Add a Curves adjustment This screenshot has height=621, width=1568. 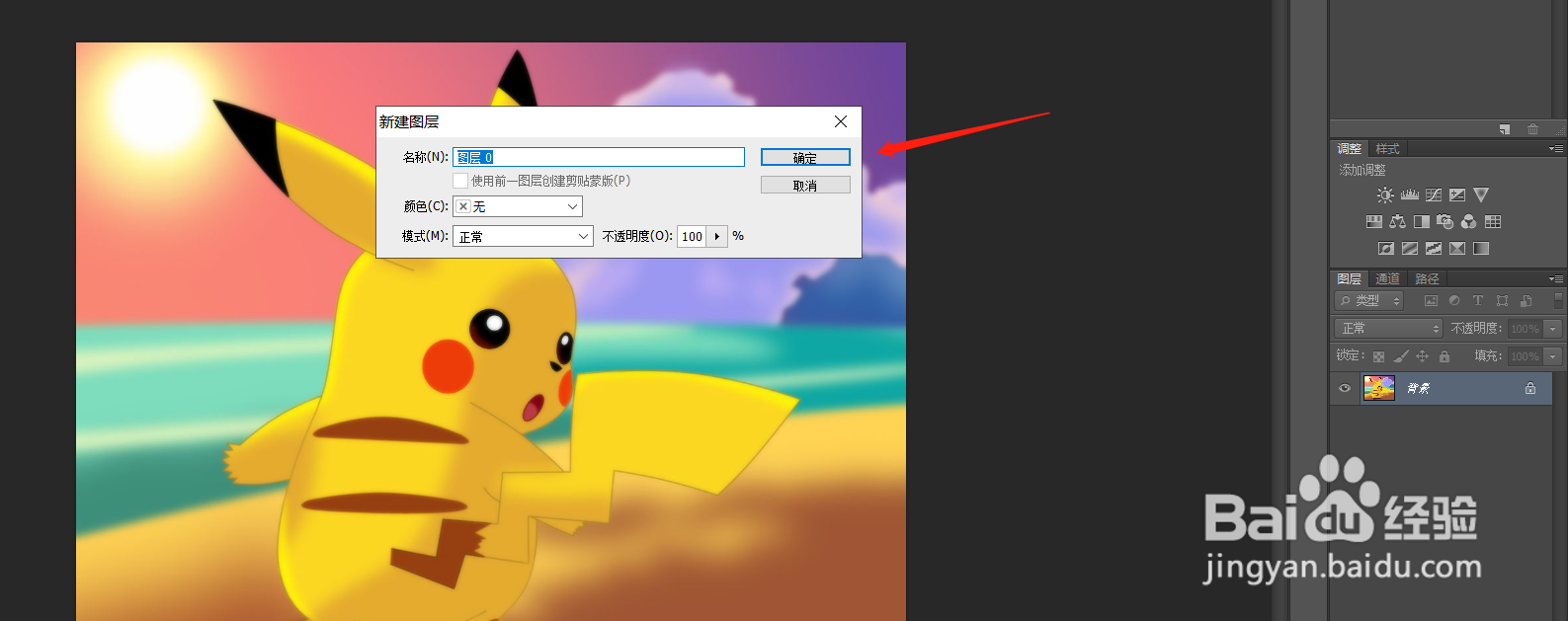[1434, 195]
